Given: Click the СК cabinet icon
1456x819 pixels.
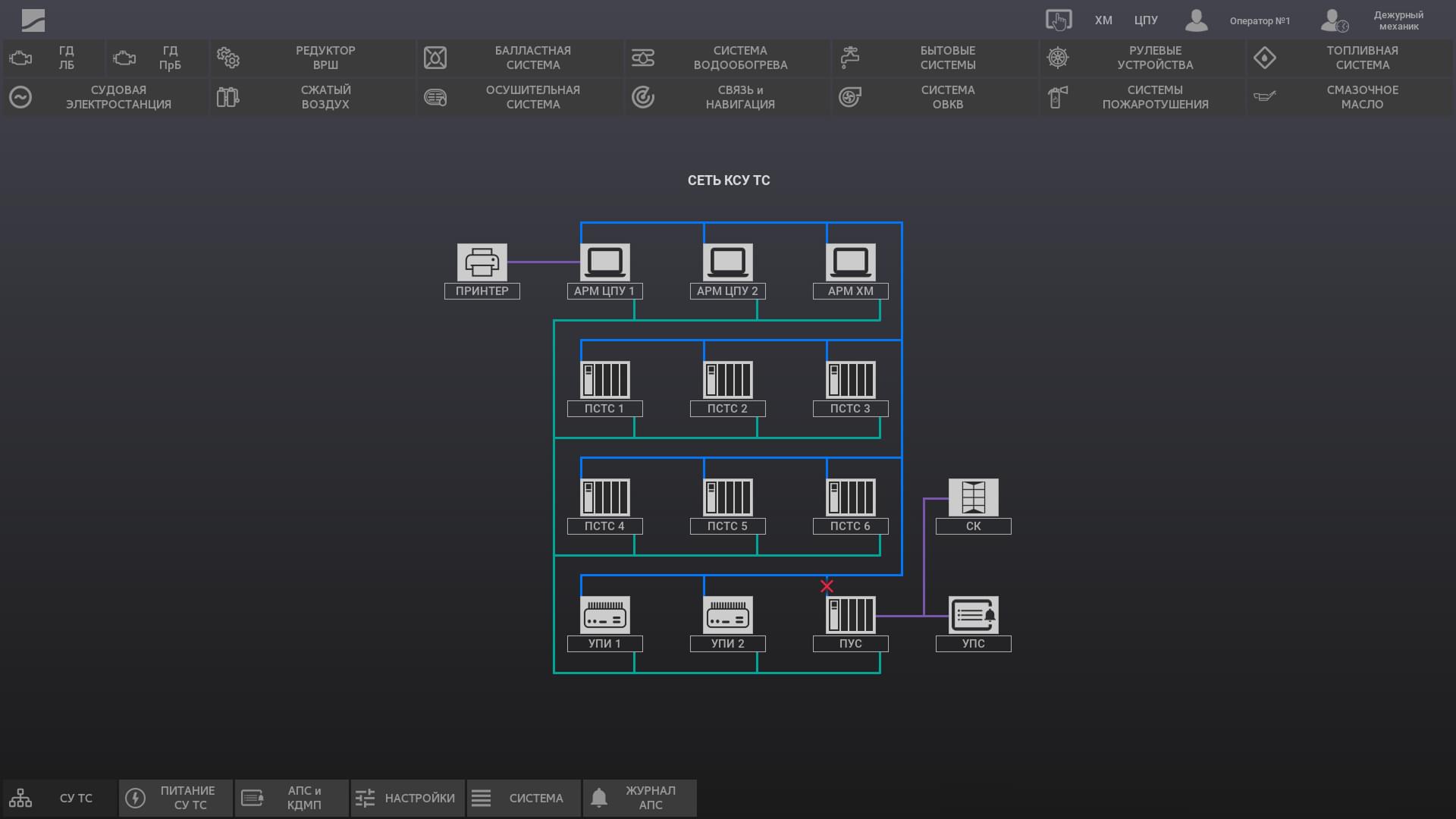Looking at the screenshot, I should (x=973, y=497).
